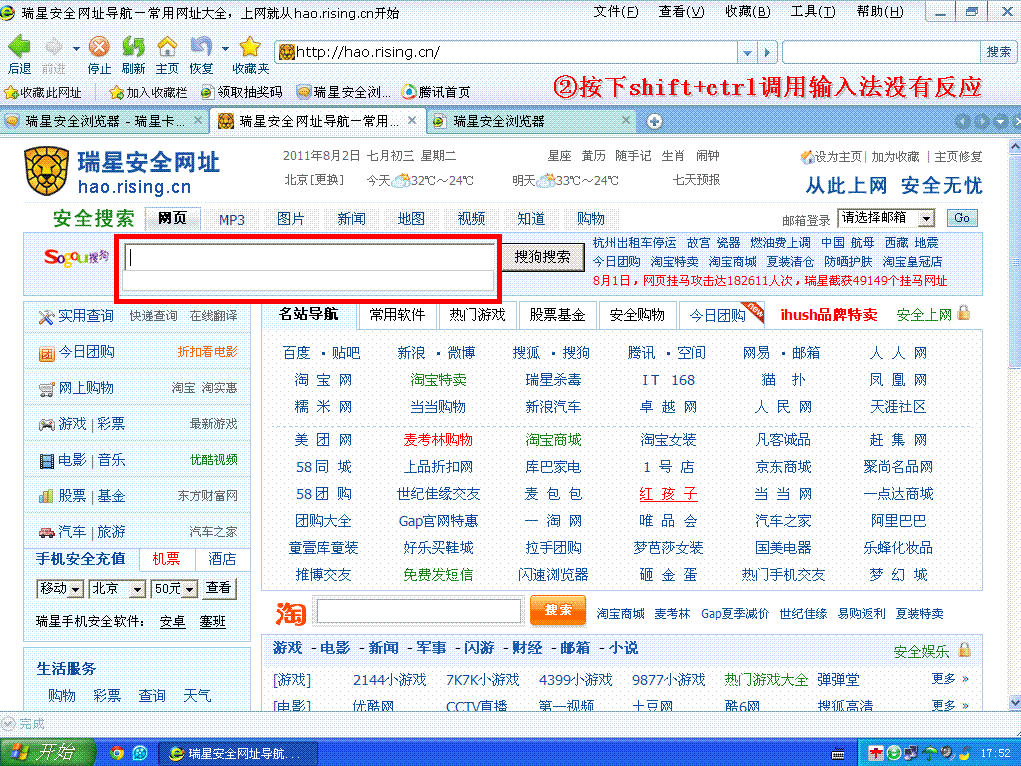Click the 设为主页 link
This screenshot has width=1021, height=766.
(x=838, y=157)
